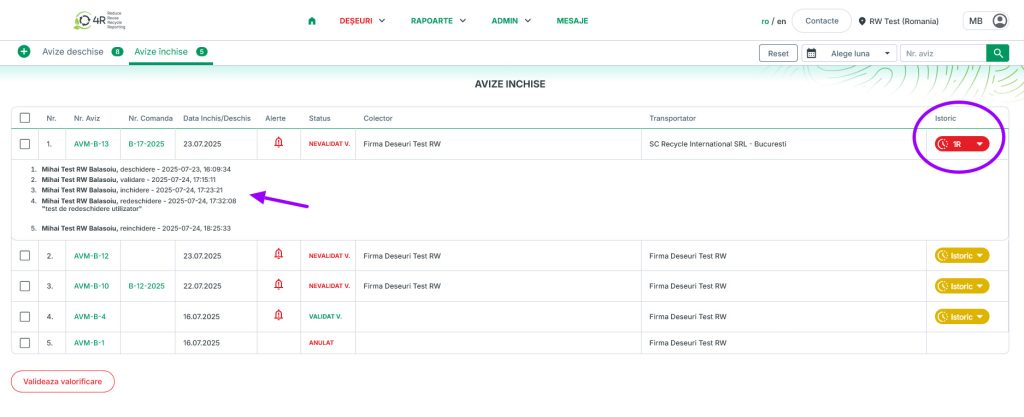Click the 4R logo

point(100,21)
